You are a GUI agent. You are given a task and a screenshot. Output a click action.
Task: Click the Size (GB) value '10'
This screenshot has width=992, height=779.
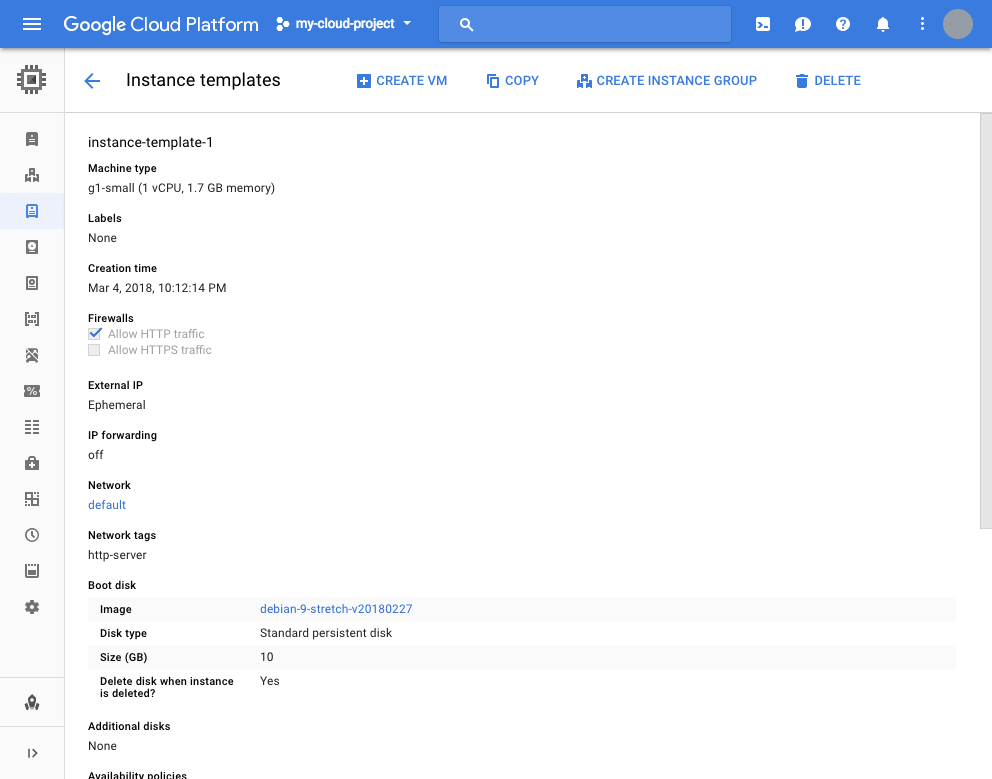click(x=267, y=657)
